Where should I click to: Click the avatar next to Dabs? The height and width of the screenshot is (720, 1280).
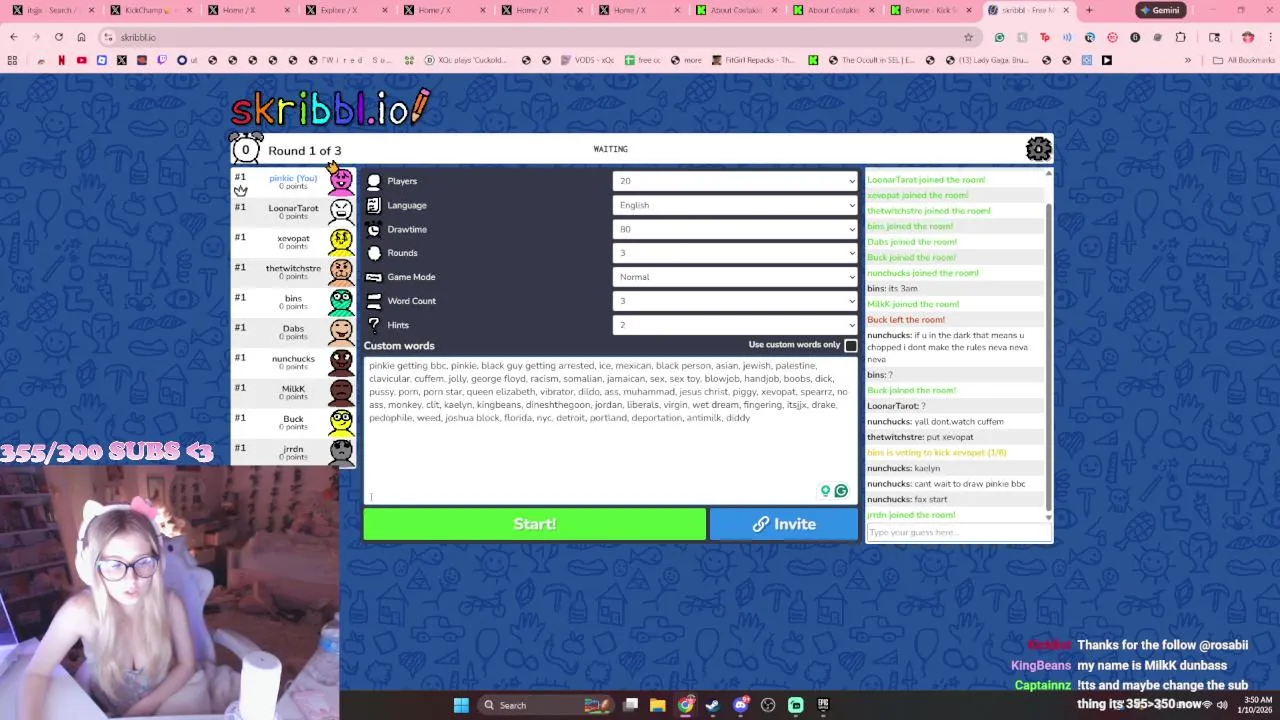(341, 331)
